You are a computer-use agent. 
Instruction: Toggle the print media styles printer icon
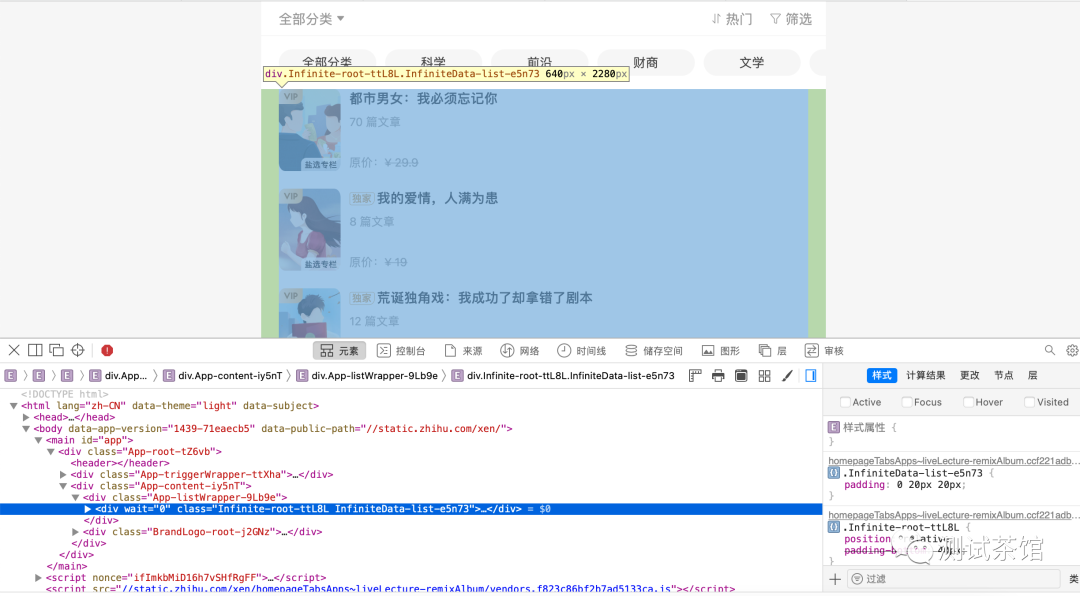tap(718, 376)
